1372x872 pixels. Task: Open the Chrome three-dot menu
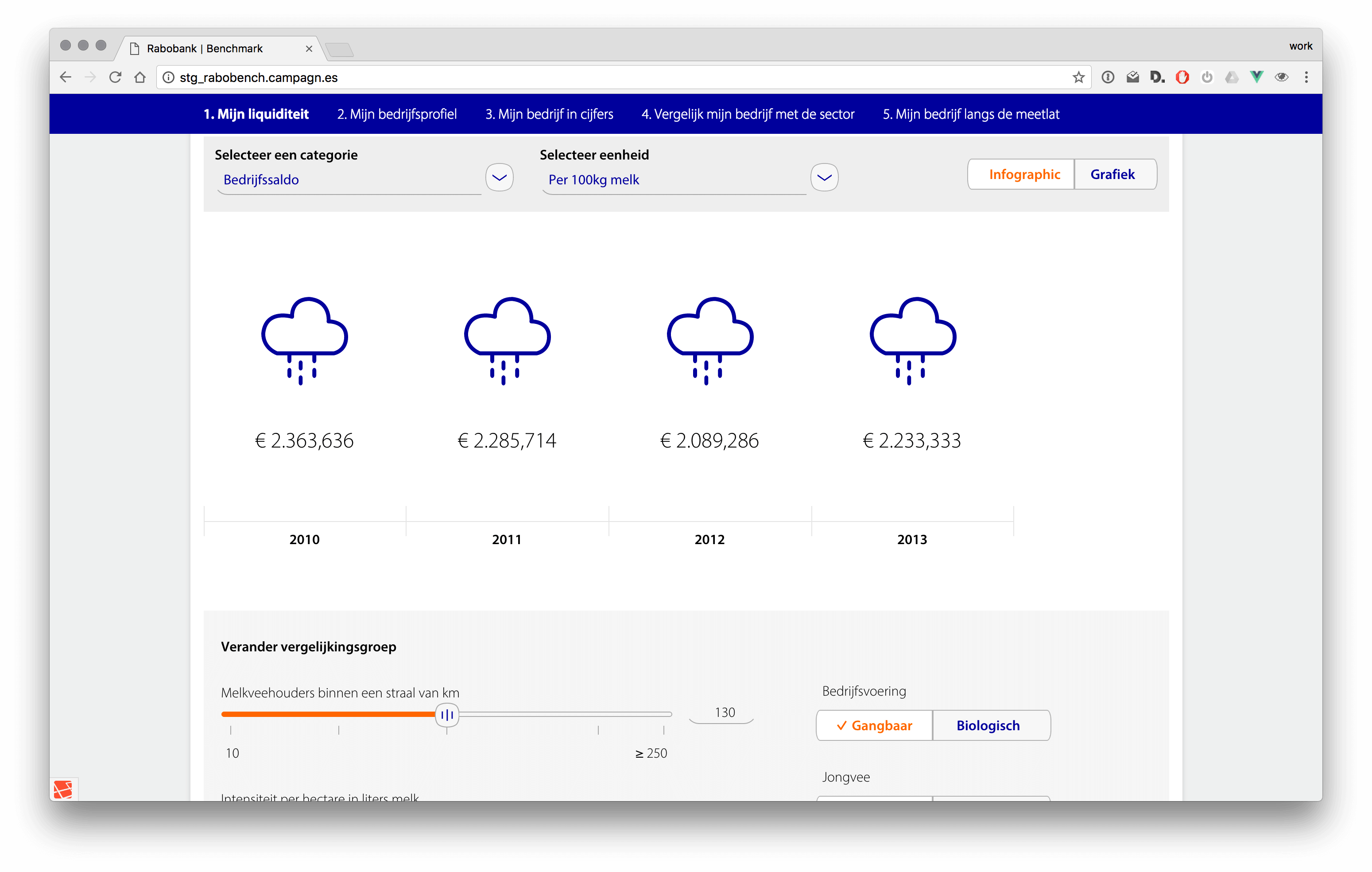[1306, 77]
